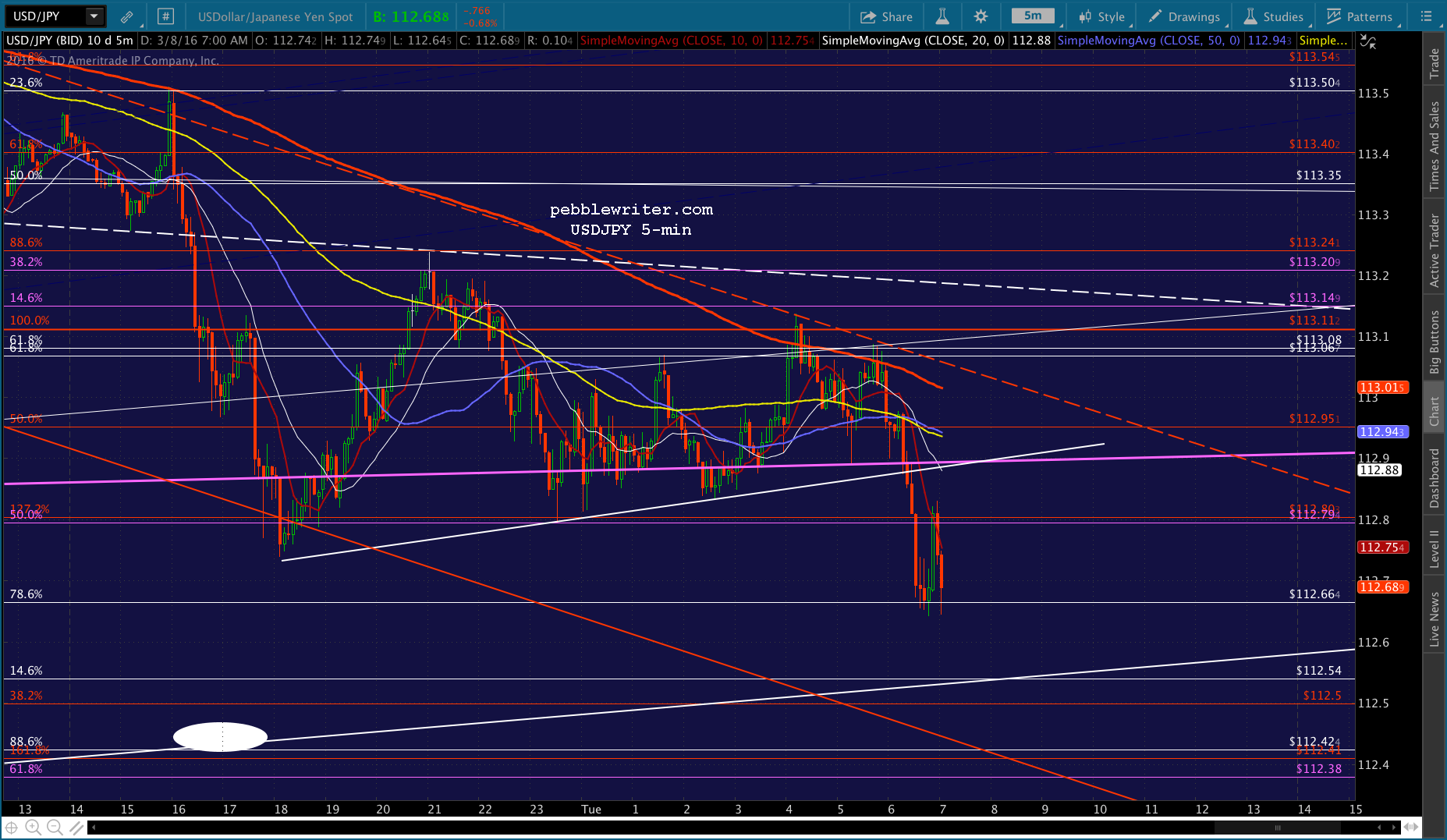Click the horizontal time axis scrollbar thumb
Screen dimensions: 1447x840
(1278, 828)
